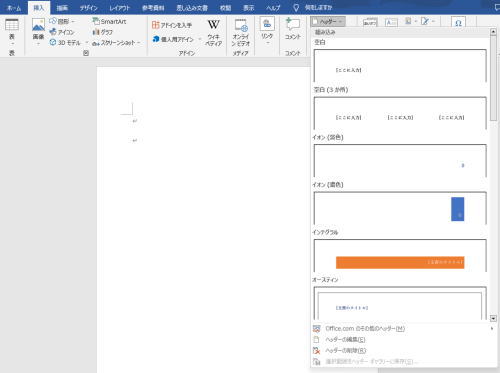Viewport: 500px width, 373px height.
Task: Select the blue イオン (濃色) header preview
Action: 400,208
